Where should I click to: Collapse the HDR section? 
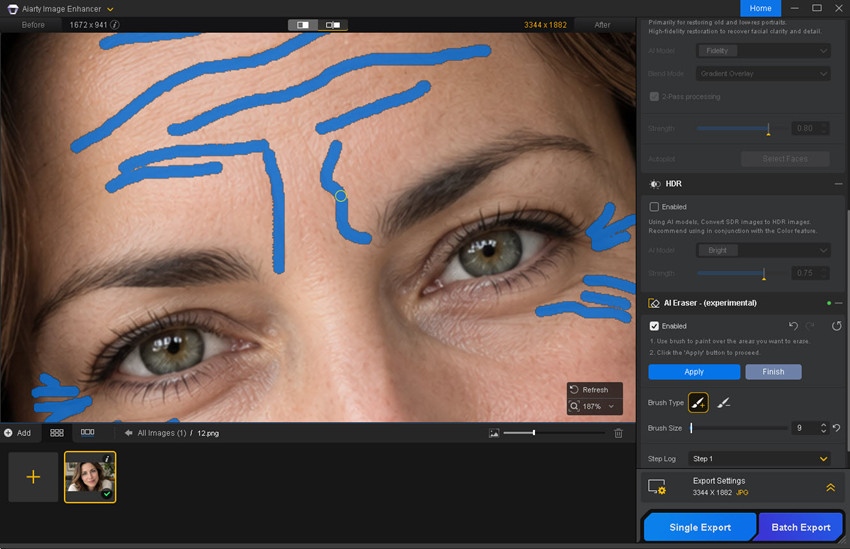[838, 184]
